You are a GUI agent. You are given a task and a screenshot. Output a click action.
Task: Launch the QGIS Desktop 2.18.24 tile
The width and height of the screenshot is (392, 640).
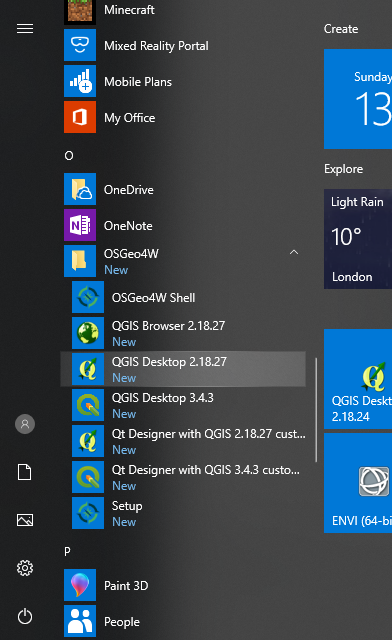358,379
